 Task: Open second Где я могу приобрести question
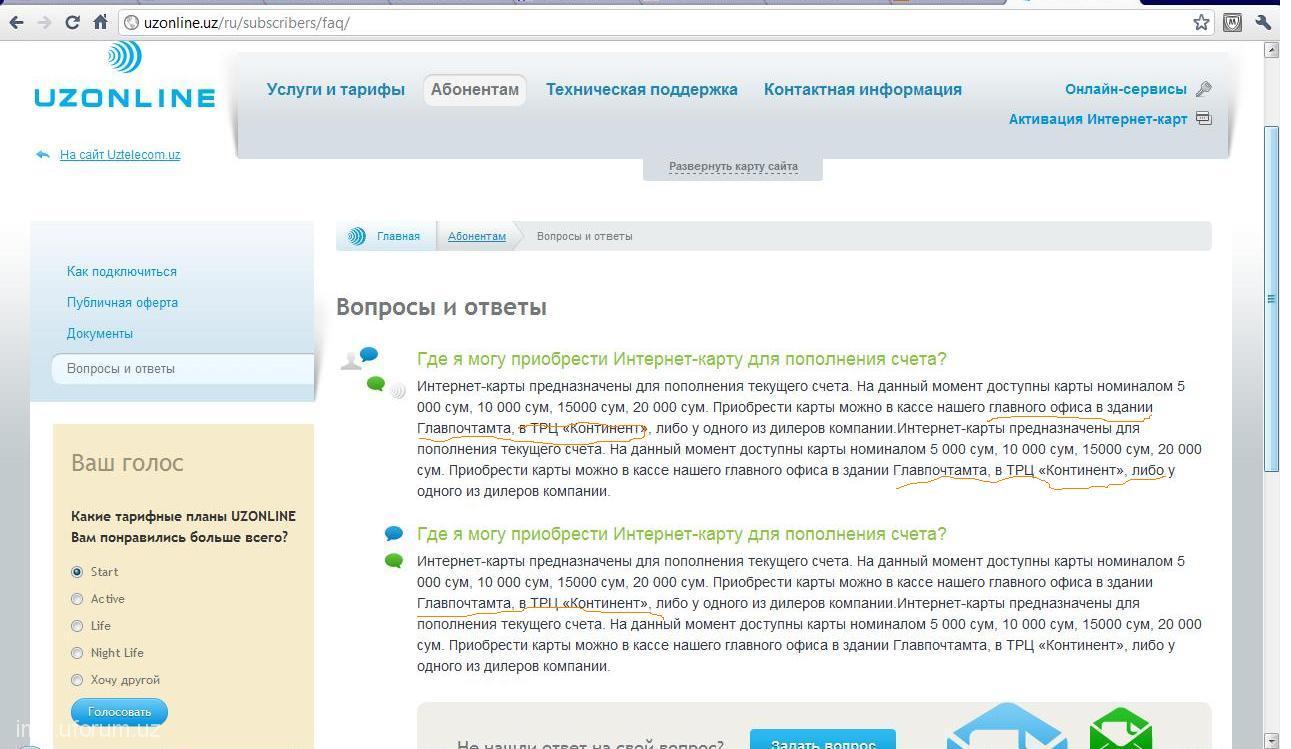(682, 534)
